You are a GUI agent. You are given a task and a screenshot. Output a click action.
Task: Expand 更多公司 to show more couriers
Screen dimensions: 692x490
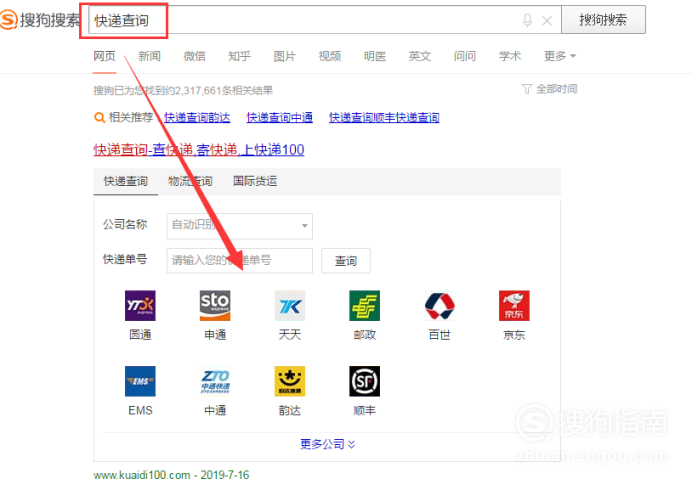tap(327, 444)
